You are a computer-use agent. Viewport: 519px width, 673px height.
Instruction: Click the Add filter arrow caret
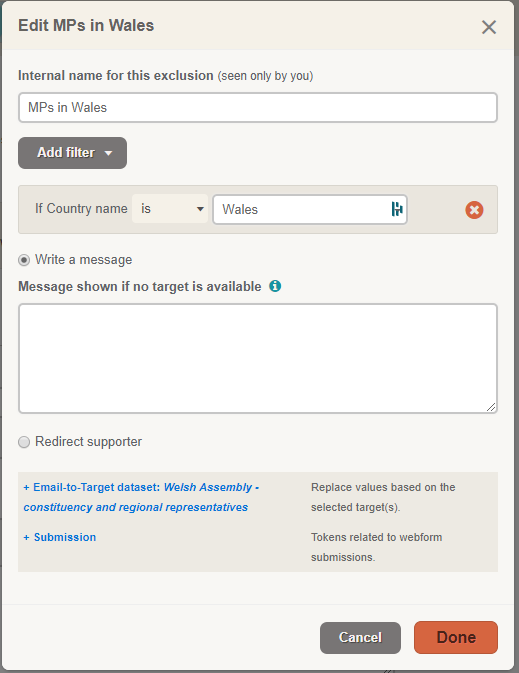tap(108, 153)
